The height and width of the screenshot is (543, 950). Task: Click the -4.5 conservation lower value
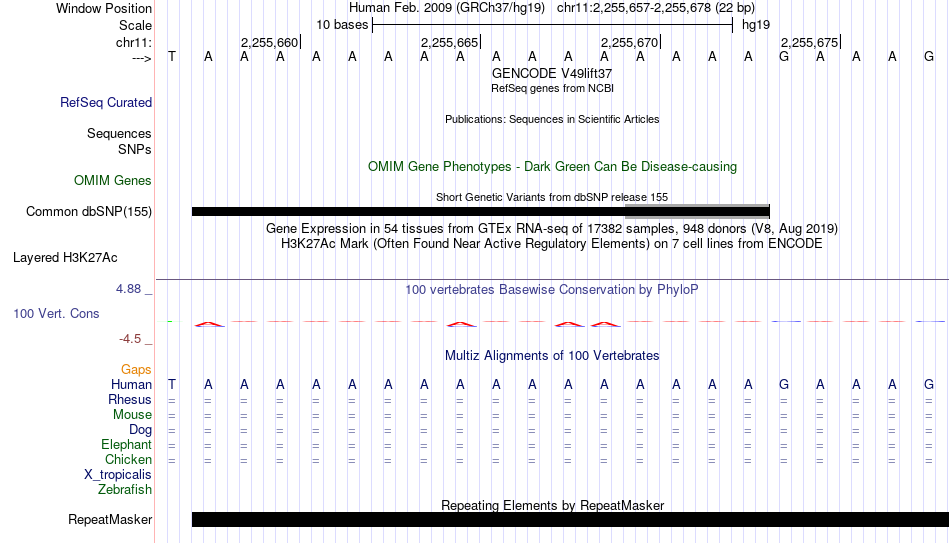click(130, 339)
